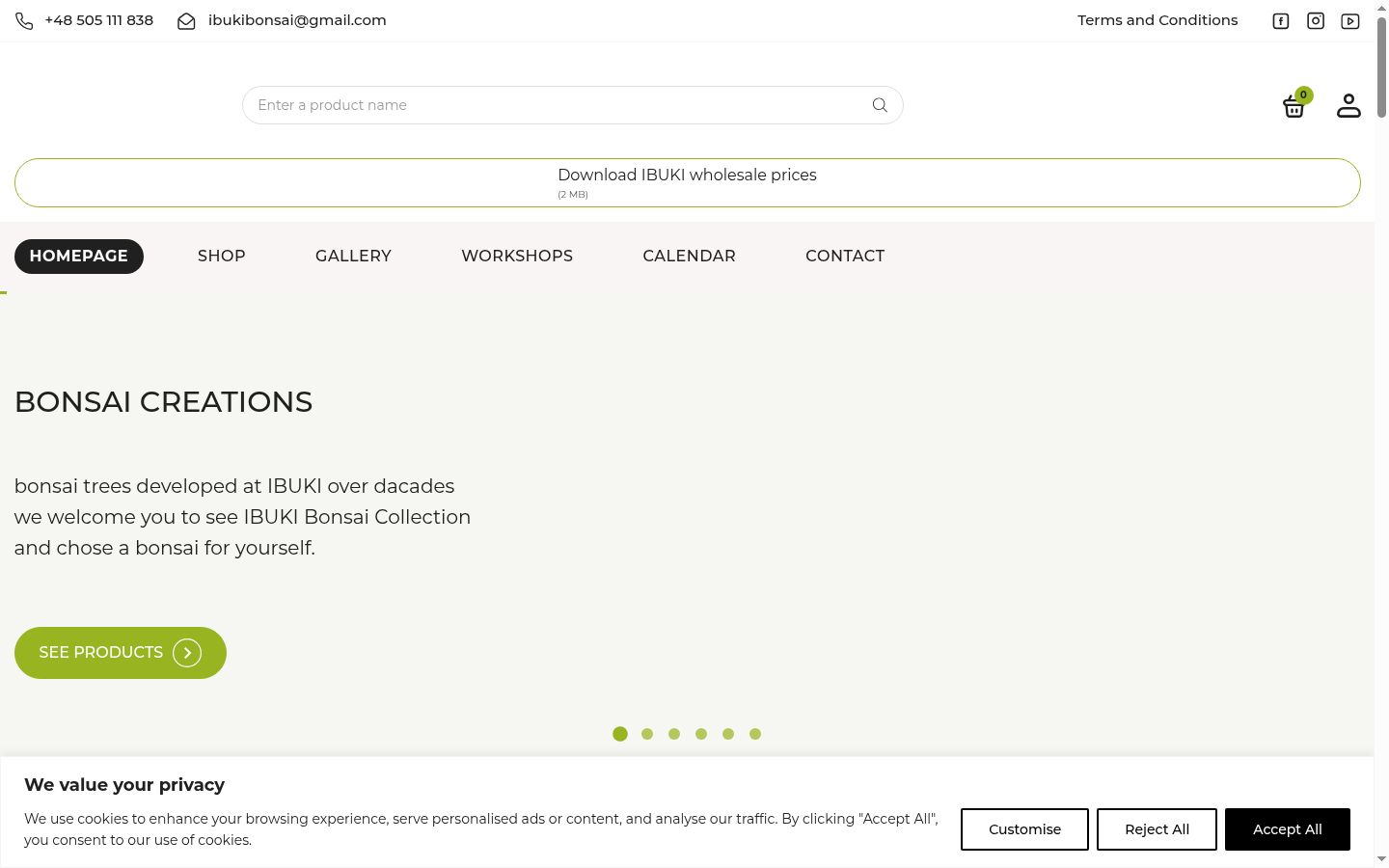The image size is (1389, 868).
Task: Select the fifth carousel slide dot
Action: coord(728,734)
